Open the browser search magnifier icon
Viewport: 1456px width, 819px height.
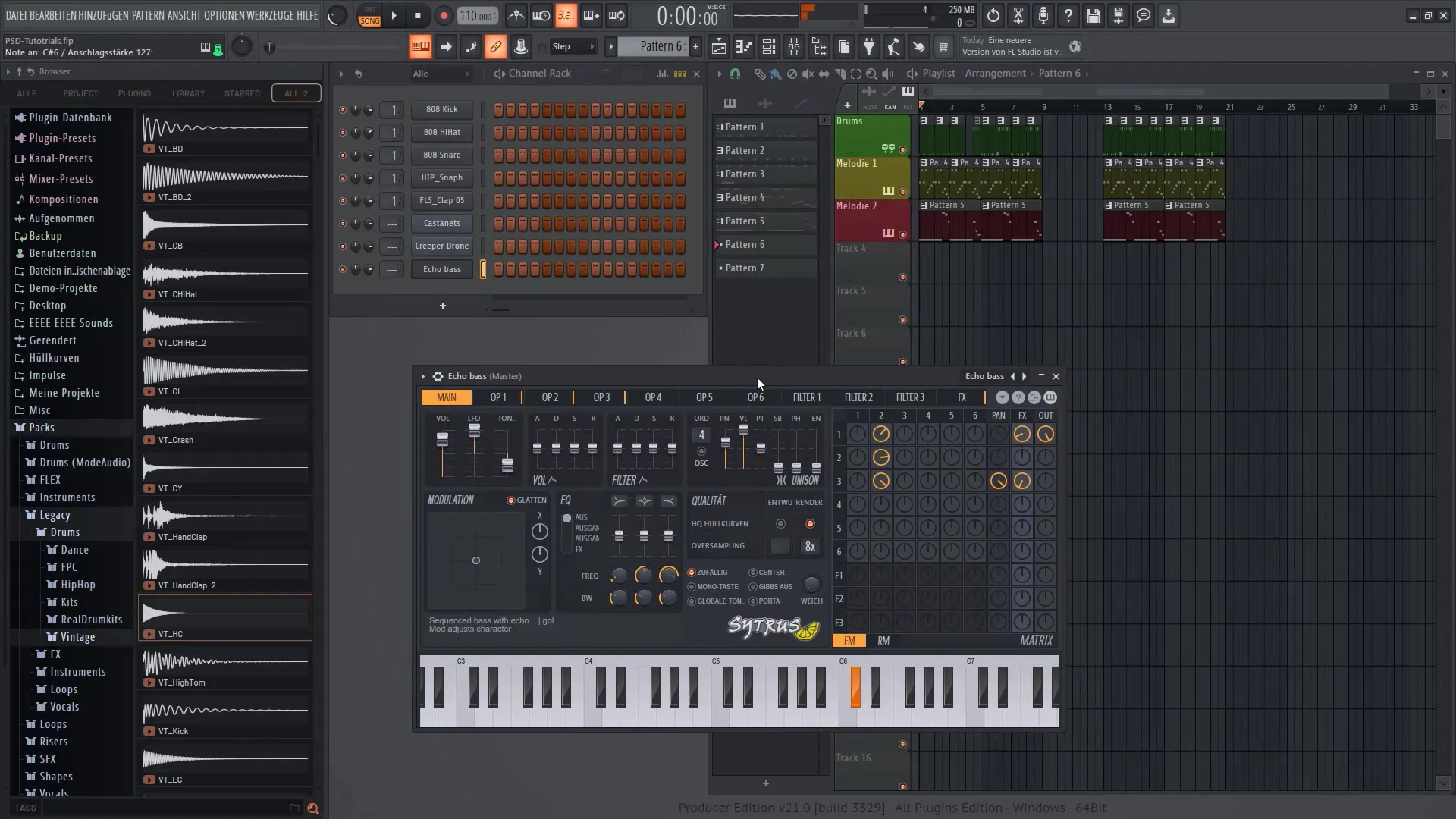click(x=313, y=808)
